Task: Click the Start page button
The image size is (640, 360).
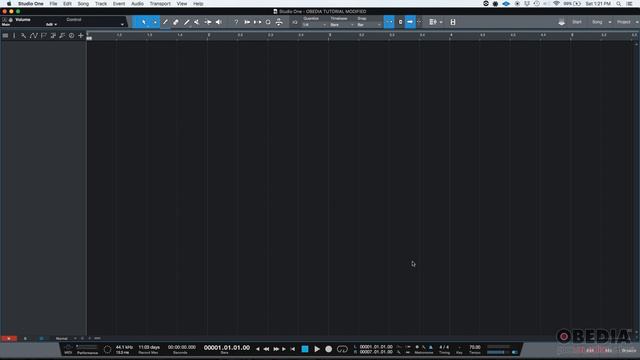Action: tap(577, 22)
